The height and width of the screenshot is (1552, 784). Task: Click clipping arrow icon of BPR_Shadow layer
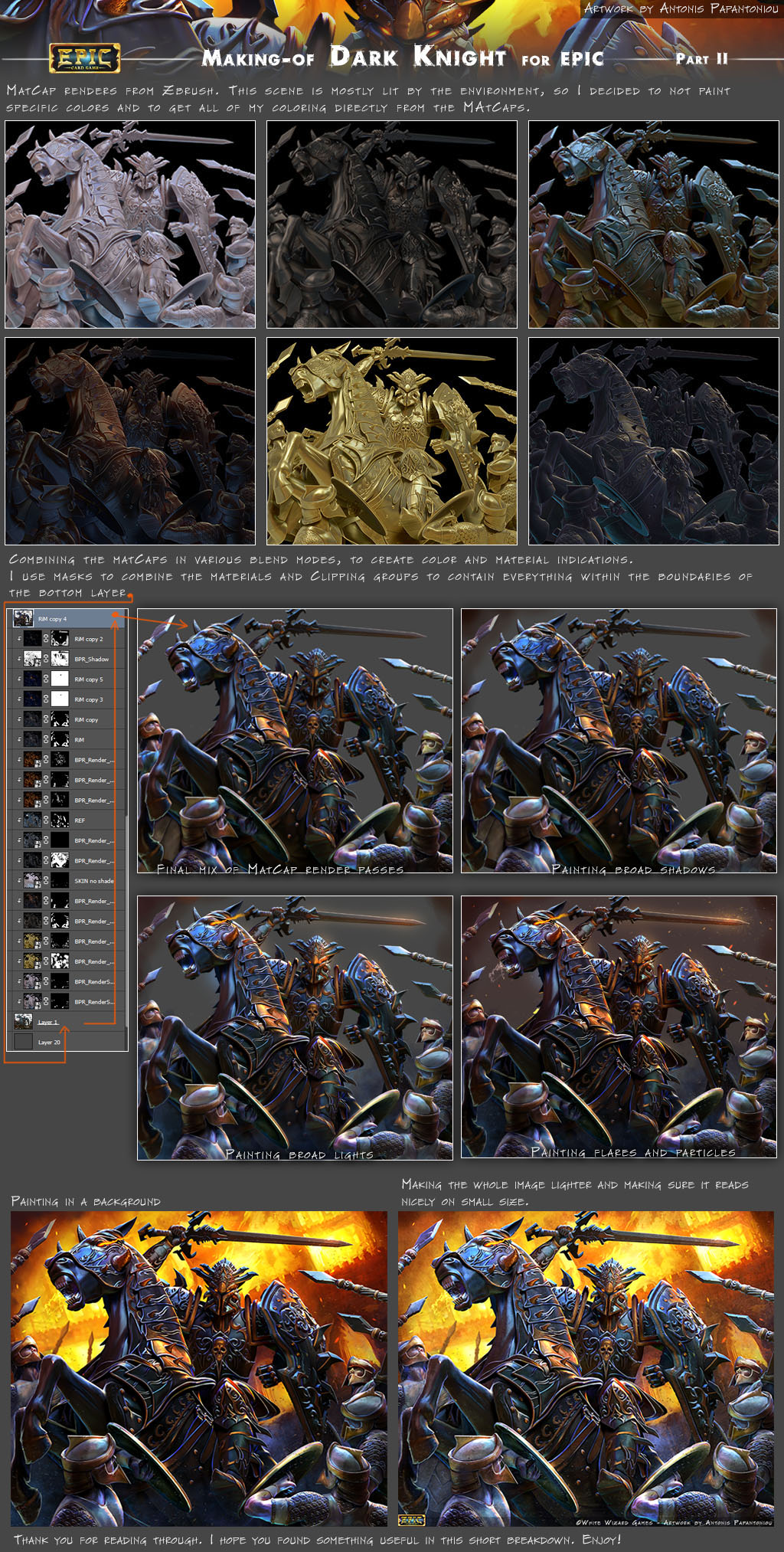pos(19,659)
